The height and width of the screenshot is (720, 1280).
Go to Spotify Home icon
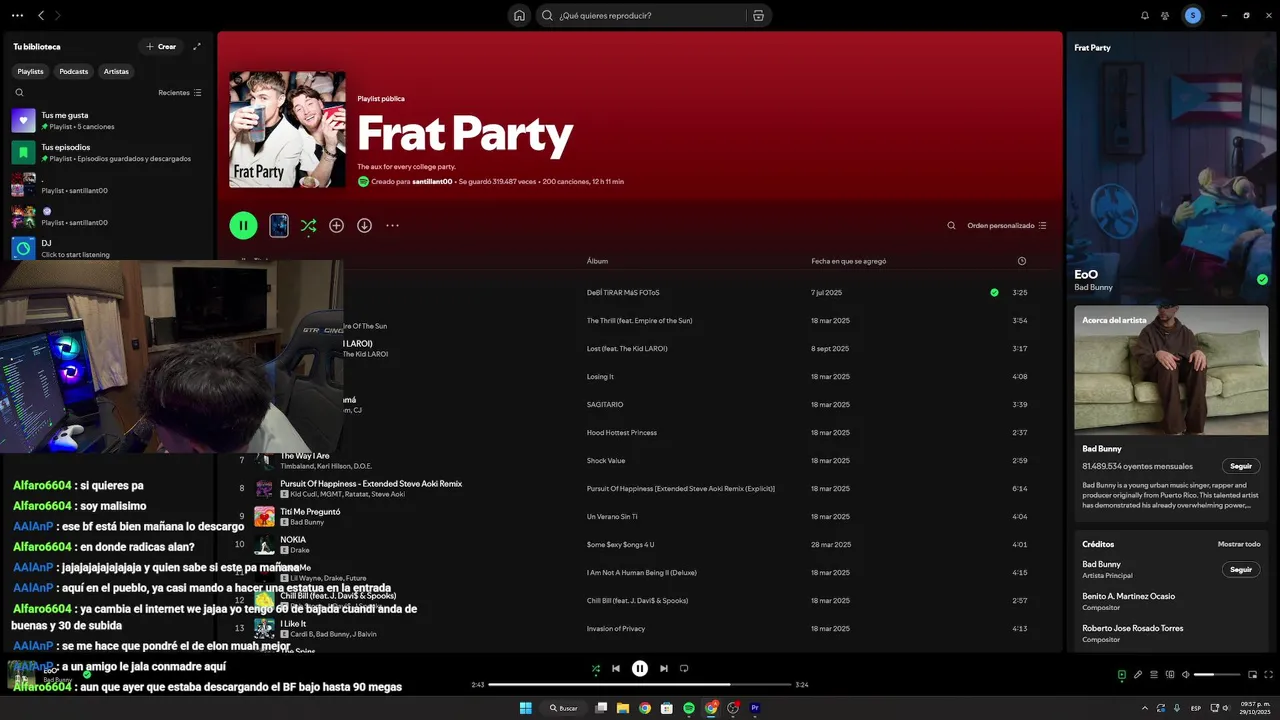pos(519,15)
